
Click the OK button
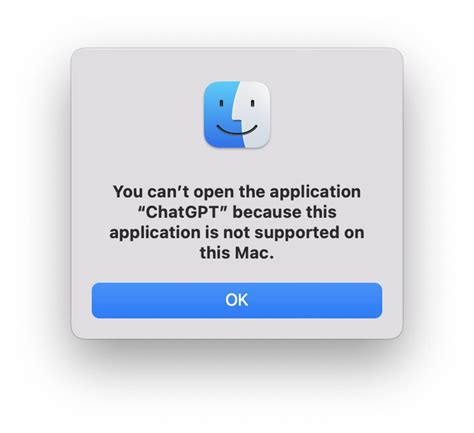[237, 300]
